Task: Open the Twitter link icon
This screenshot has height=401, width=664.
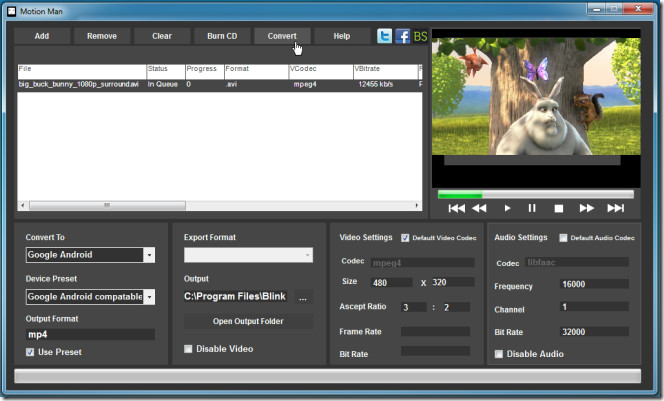Action: [x=385, y=36]
